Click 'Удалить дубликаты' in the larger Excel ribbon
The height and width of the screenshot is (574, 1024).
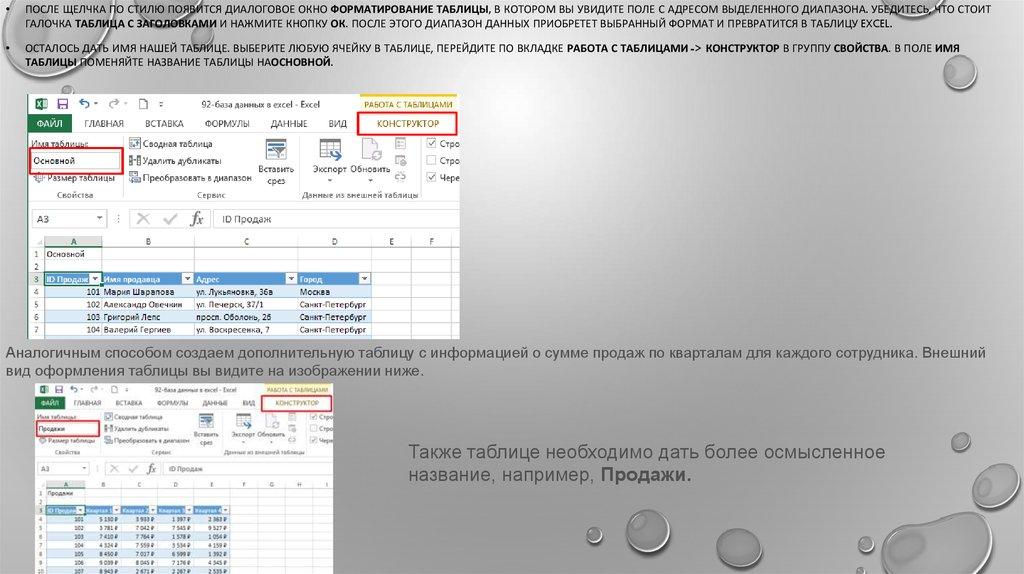[180, 160]
